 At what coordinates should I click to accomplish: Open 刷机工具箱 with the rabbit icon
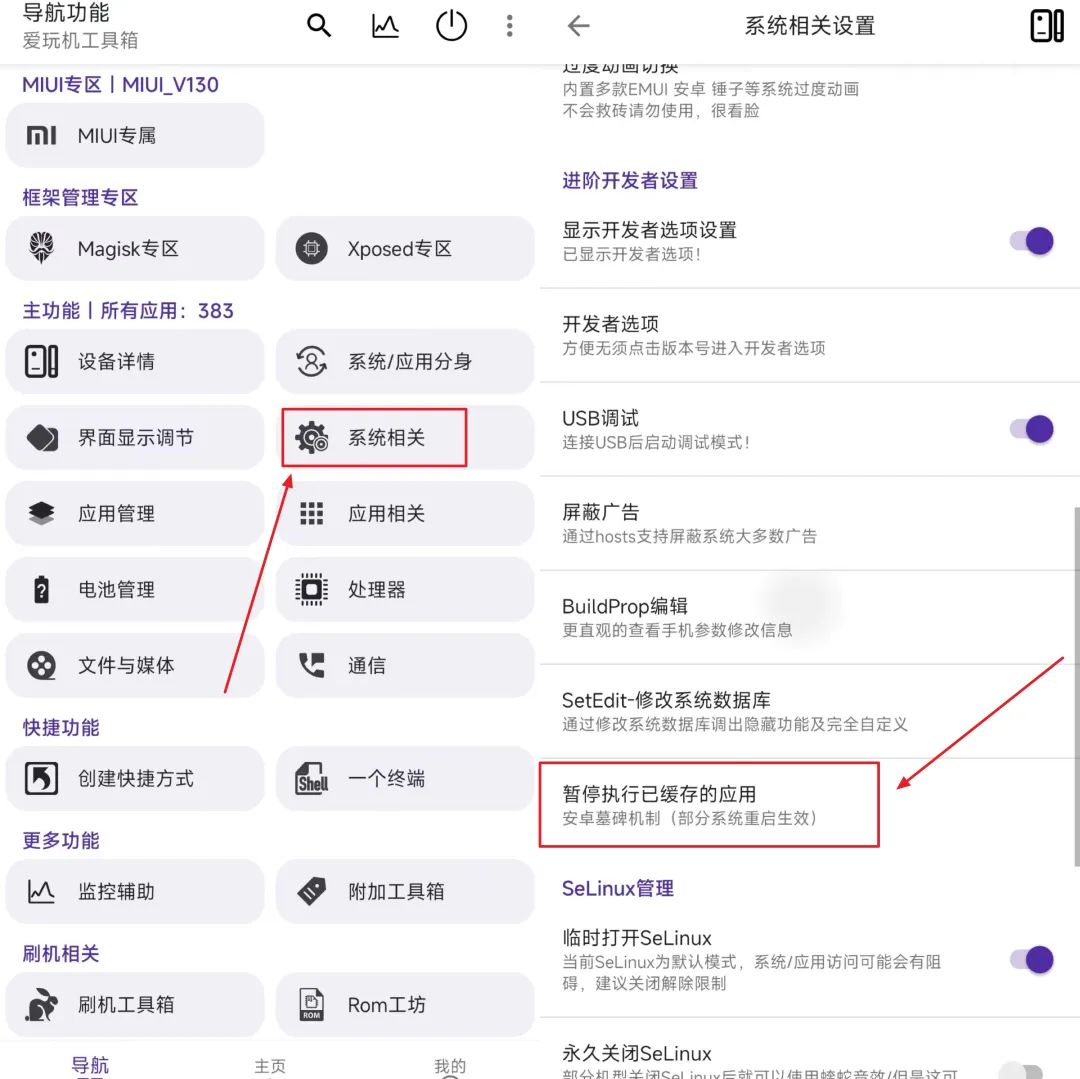(40, 1004)
